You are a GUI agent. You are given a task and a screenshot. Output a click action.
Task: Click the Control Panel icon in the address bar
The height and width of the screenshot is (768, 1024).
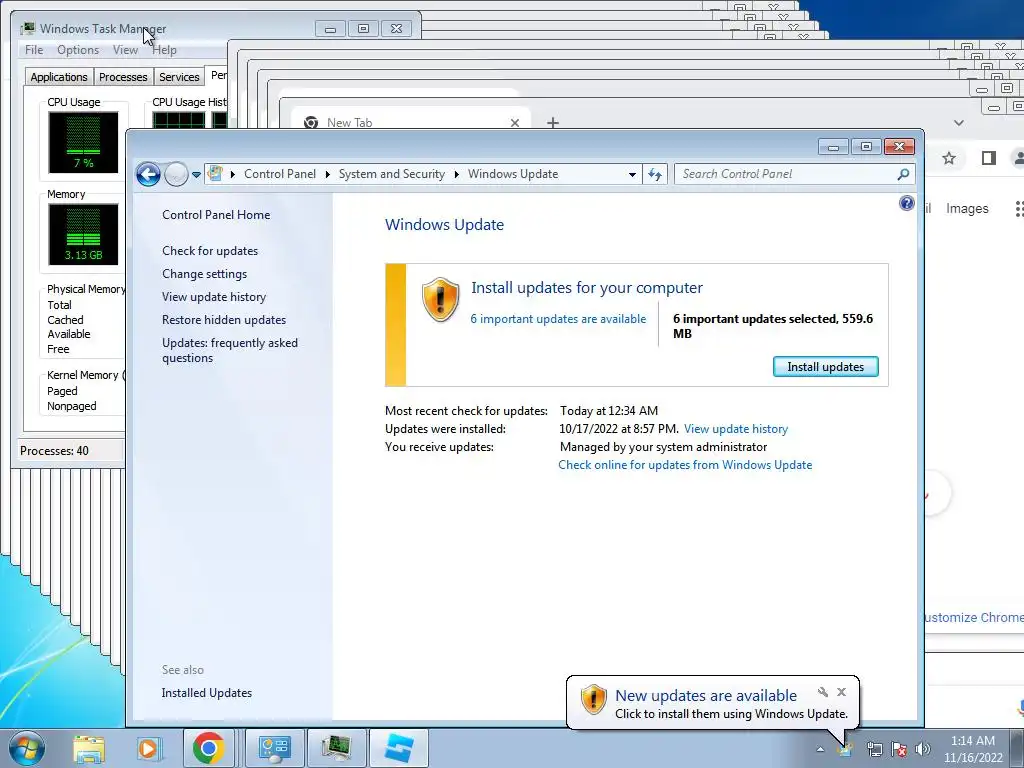click(215, 174)
